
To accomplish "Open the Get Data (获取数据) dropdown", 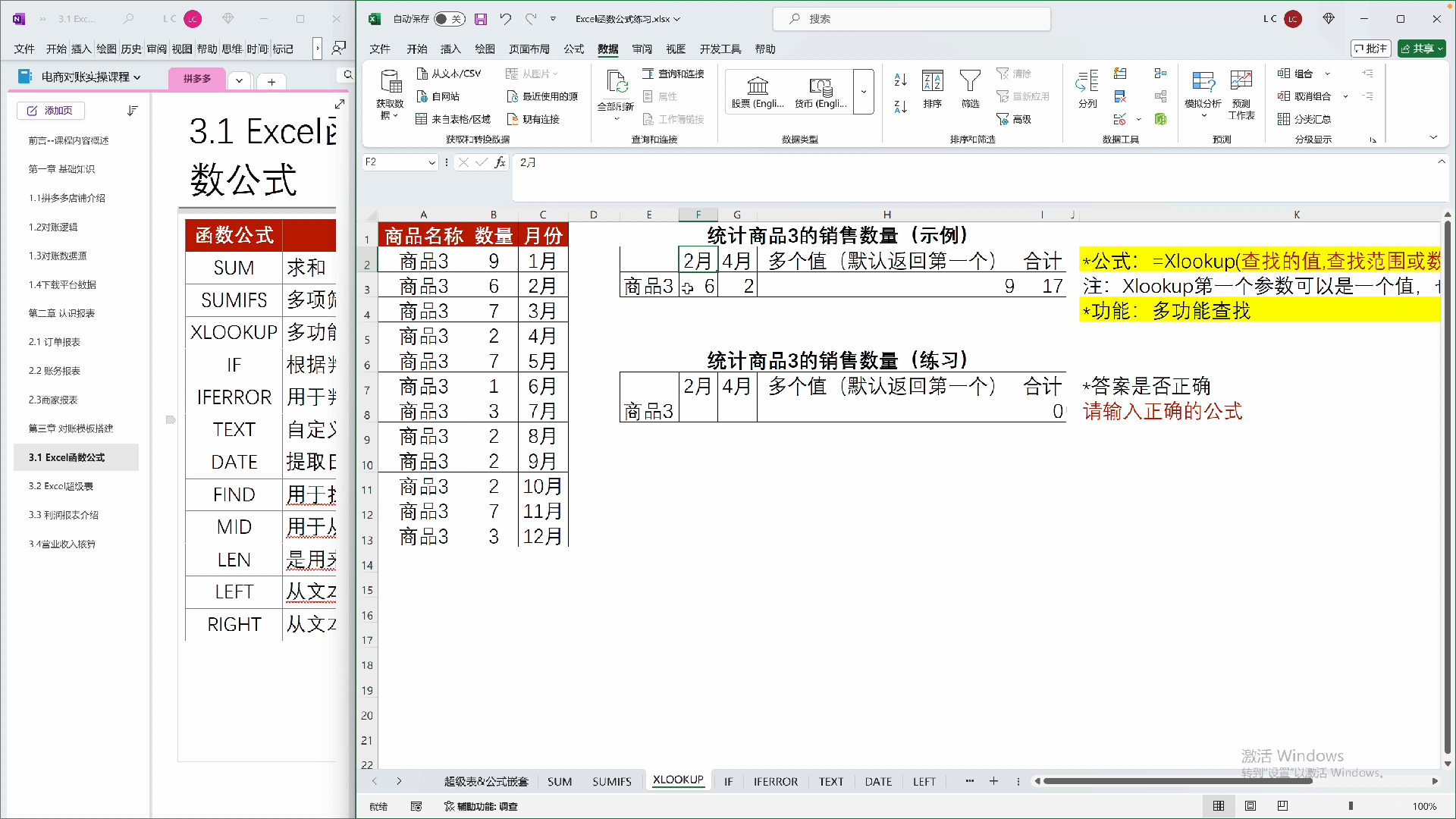I will click(391, 96).
